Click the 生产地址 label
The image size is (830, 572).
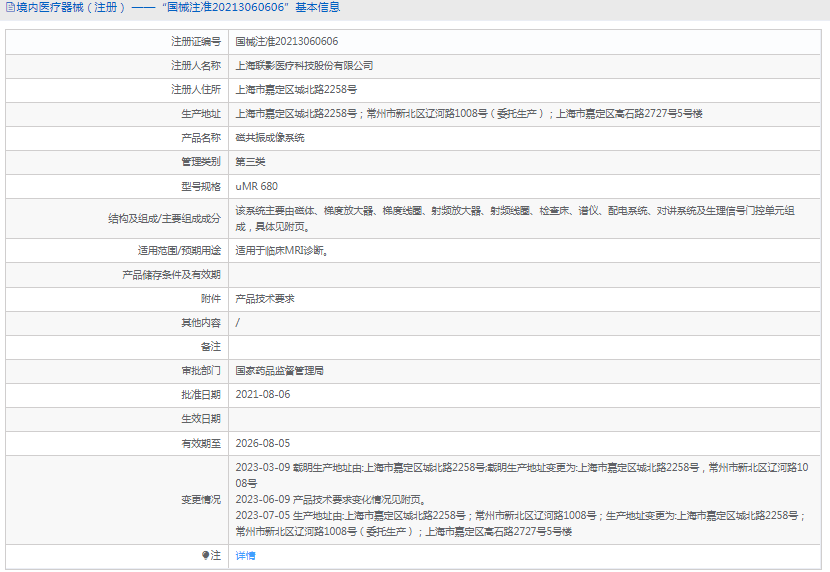click(x=201, y=114)
